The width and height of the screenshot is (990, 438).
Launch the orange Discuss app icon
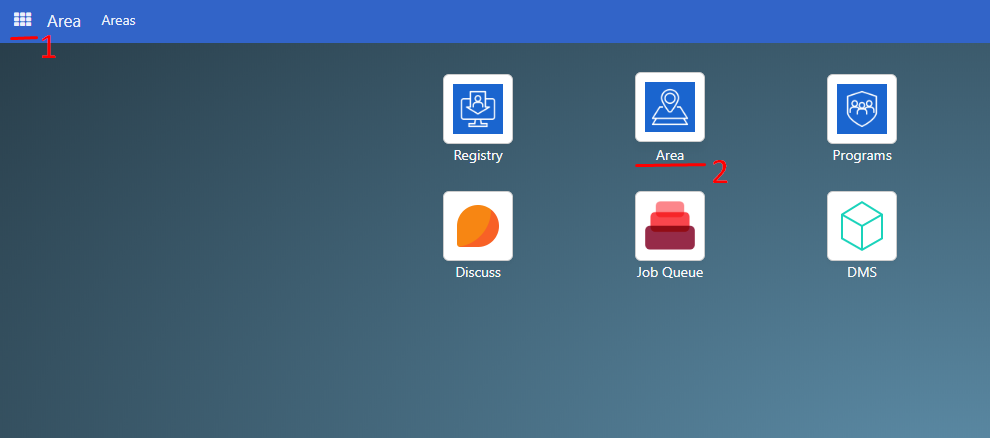pos(478,225)
